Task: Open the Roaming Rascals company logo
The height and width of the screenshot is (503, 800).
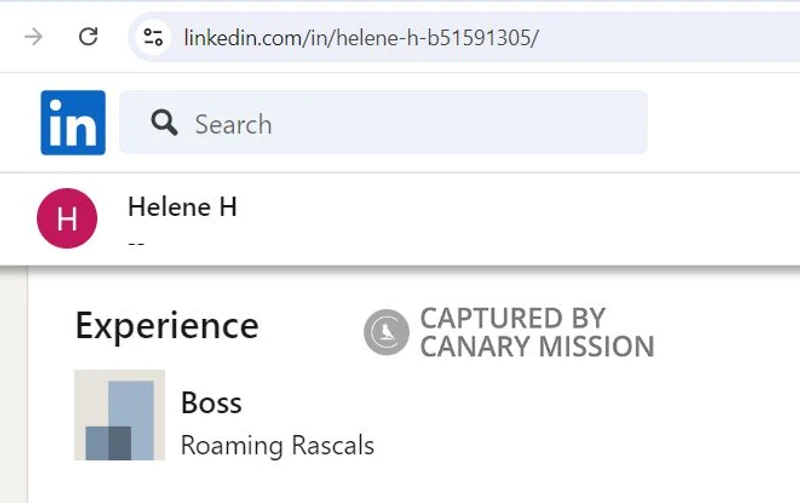Action: [119, 415]
